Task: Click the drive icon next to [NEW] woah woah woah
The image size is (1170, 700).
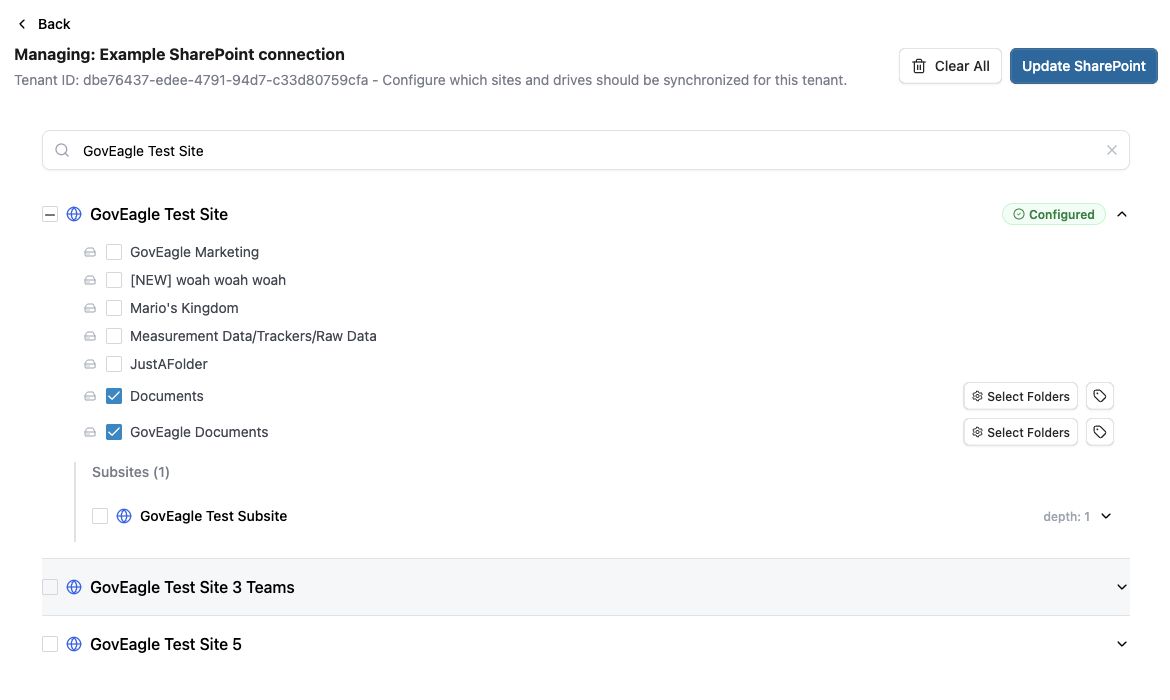Action: [x=90, y=281]
